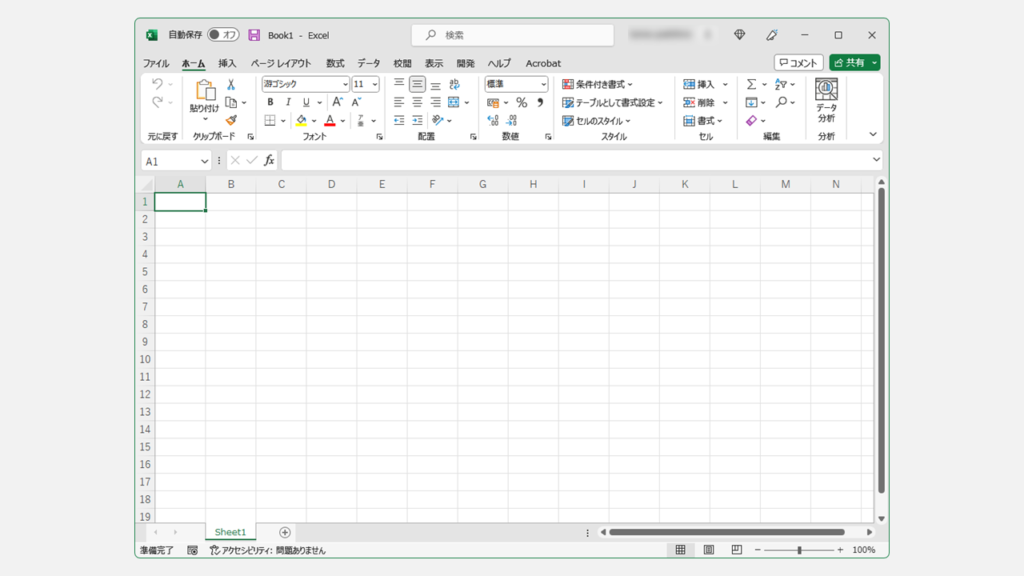Apply percent style with % icon
Viewport: 1024px width, 576px height.
(521, 103)
